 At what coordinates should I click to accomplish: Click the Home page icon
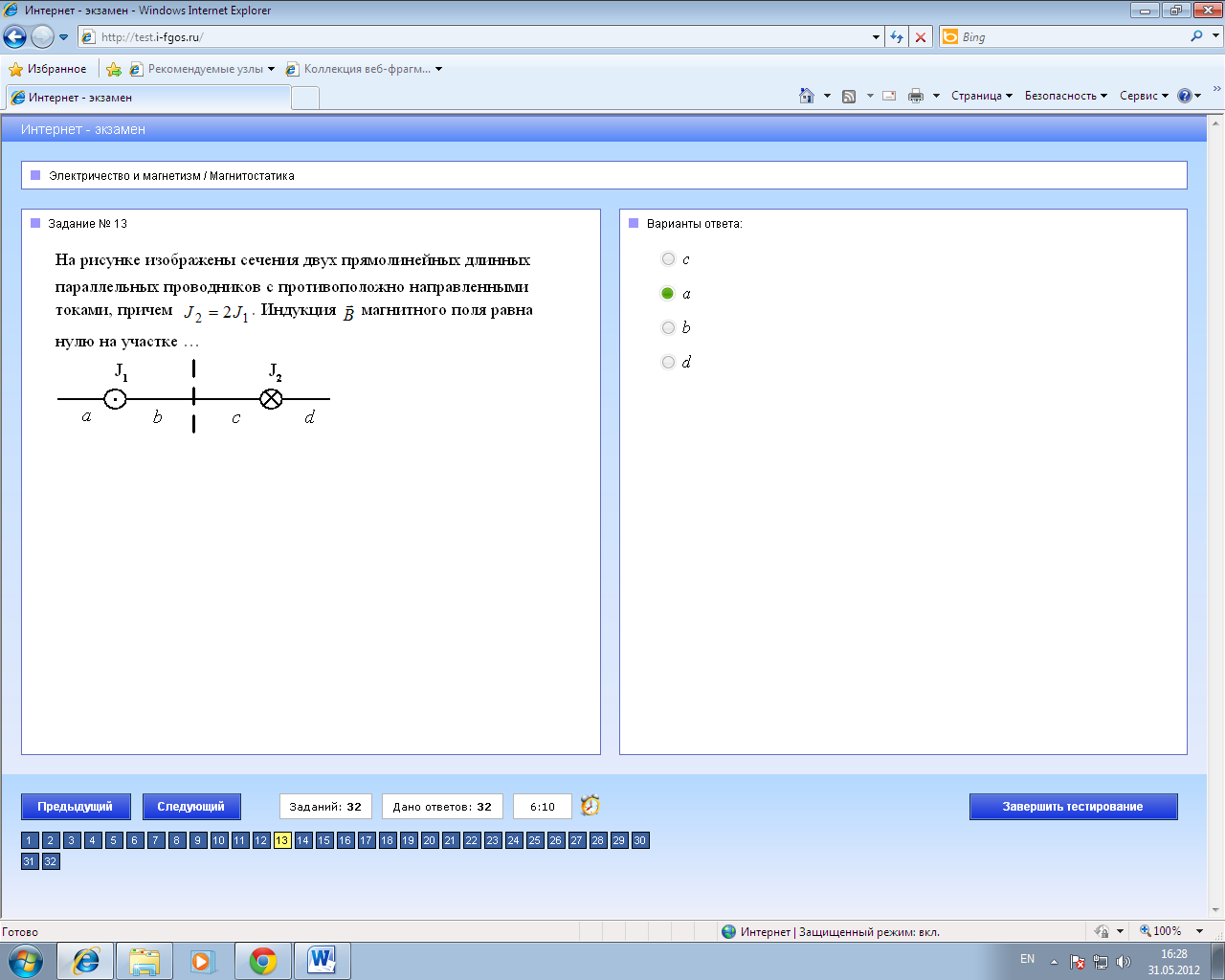click(x=807, y=96)
